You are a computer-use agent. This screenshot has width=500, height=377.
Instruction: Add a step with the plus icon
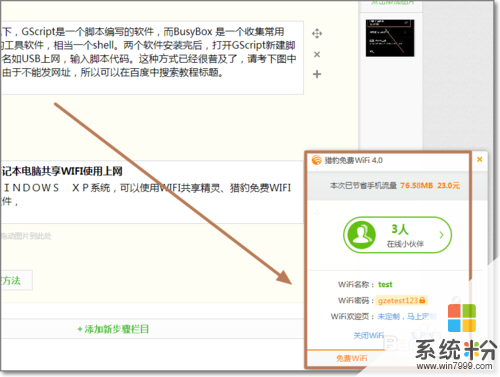pos(317,74)
